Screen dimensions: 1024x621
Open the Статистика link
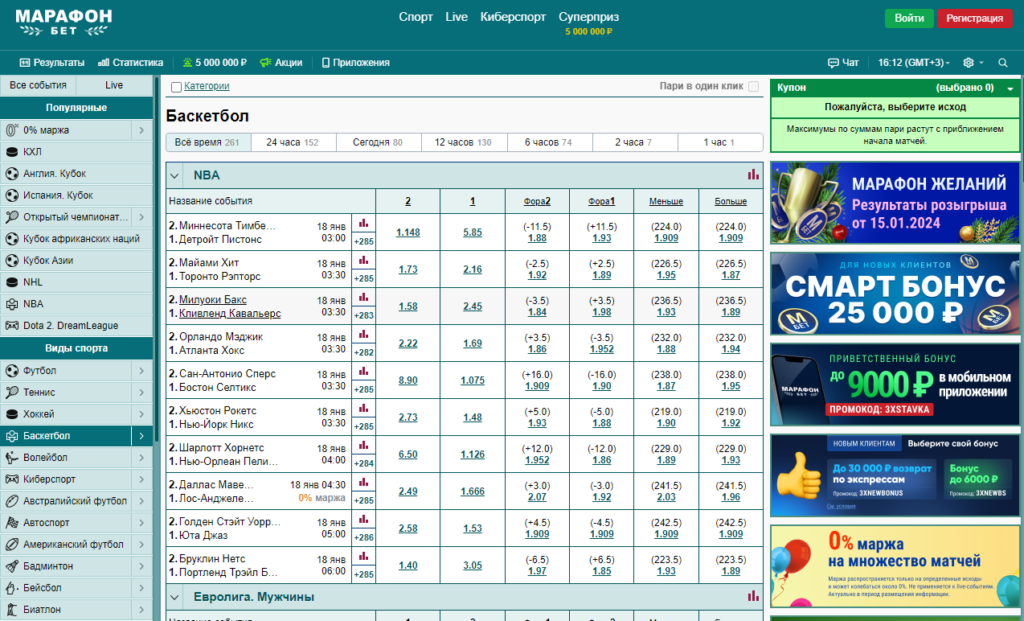[131, 63]
